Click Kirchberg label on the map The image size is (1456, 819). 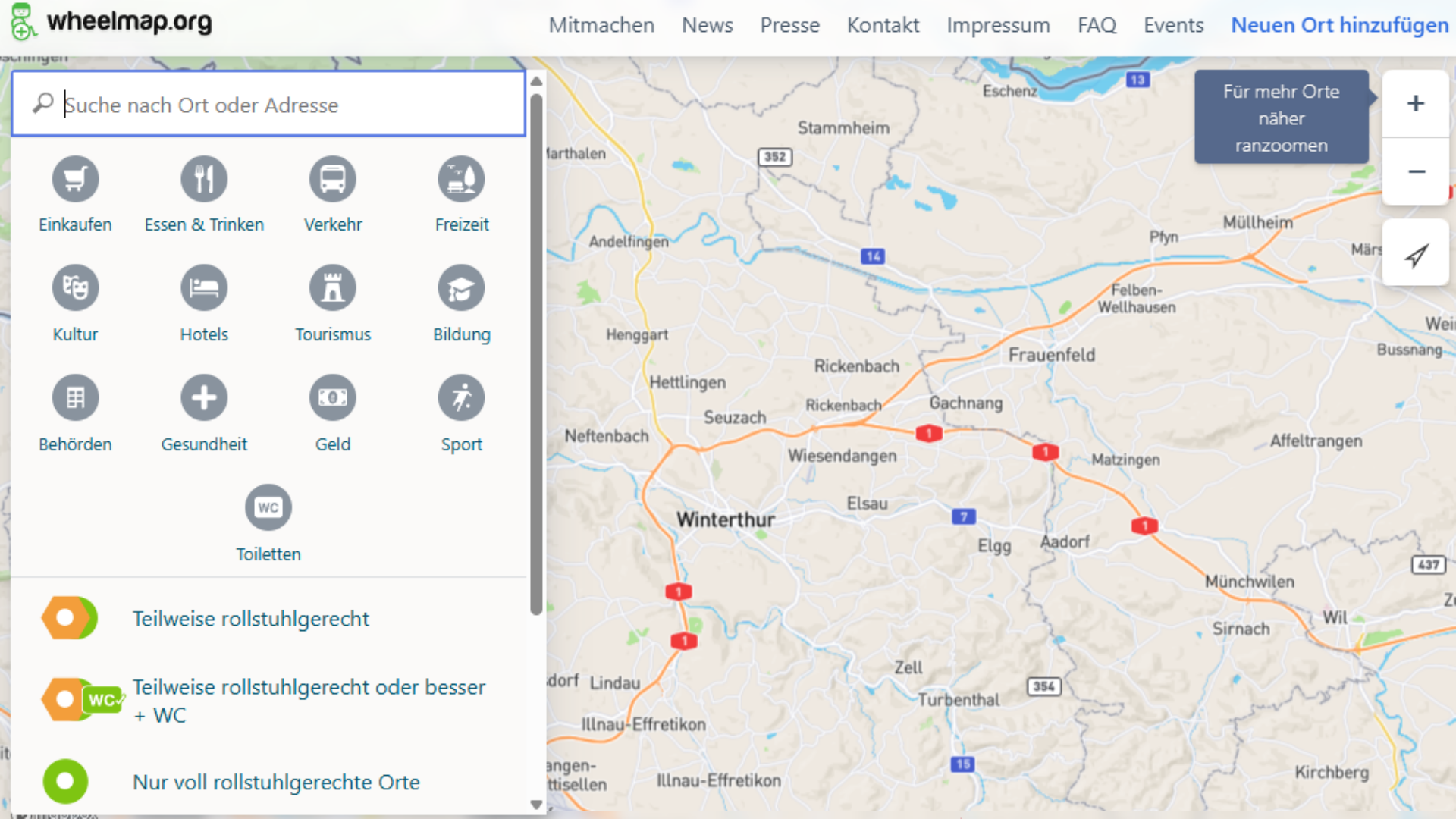(1332, 772)
